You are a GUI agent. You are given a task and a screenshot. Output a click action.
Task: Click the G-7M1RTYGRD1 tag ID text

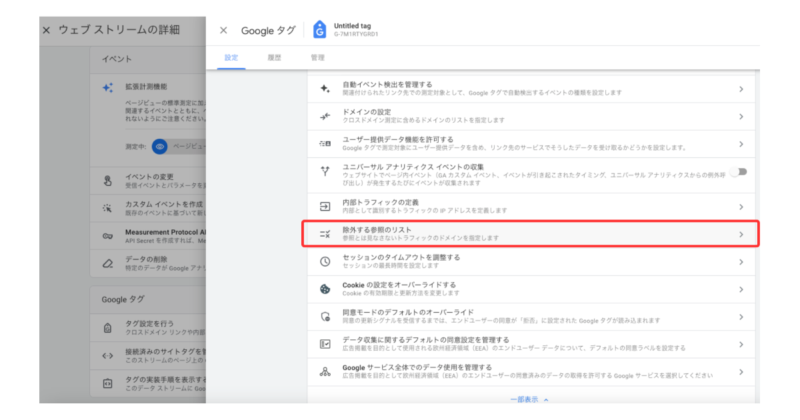point(356,34)
